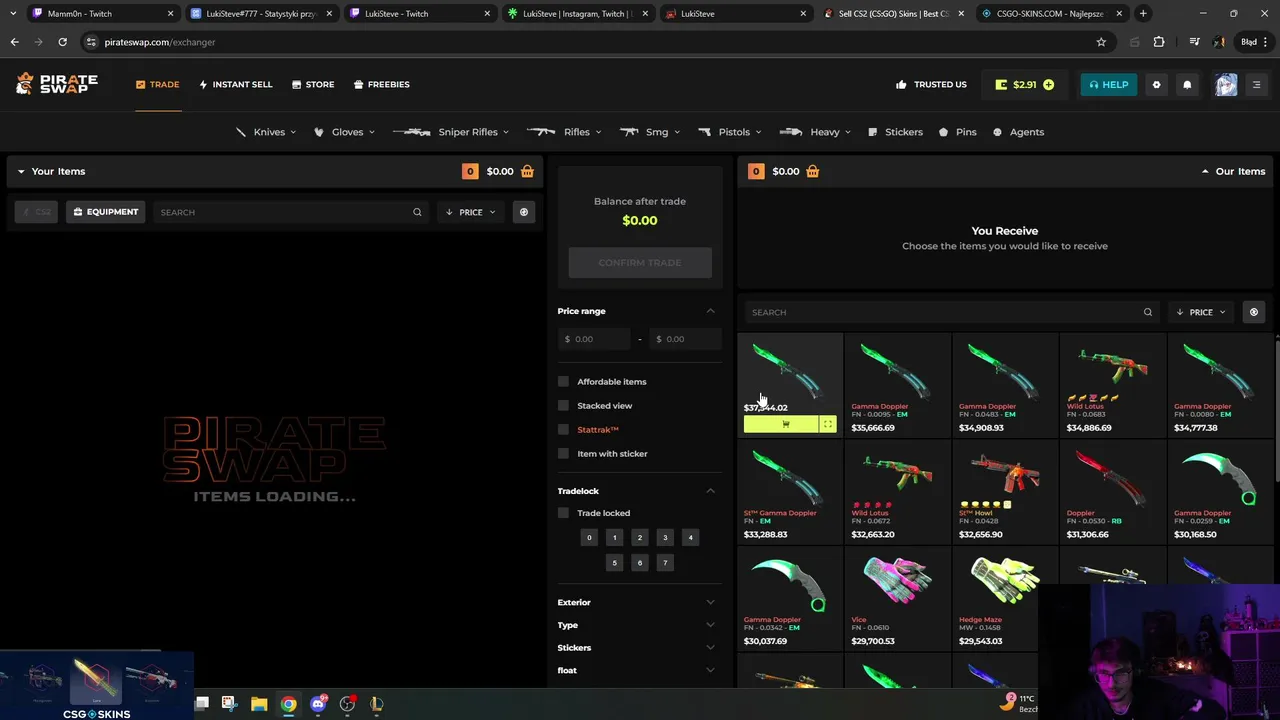This screenshot has width=1280, height=720.
Task: Select the EQUIPMENT inventory button
Action: coord(105,212)
